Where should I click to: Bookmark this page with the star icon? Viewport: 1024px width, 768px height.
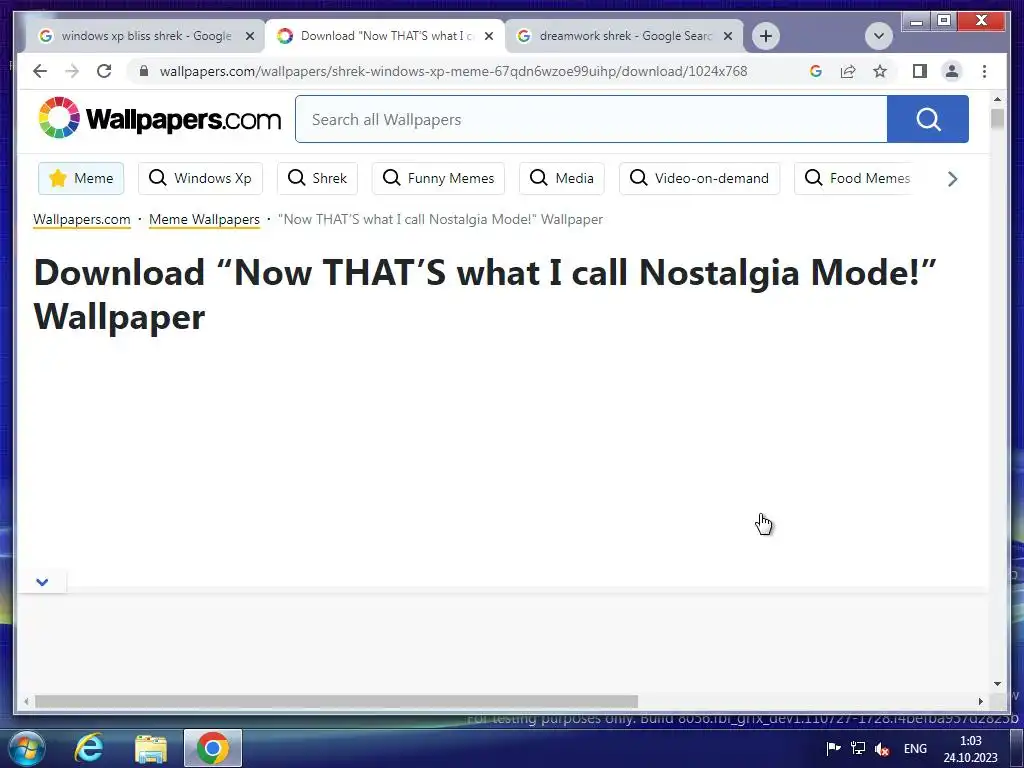(880, 71)
